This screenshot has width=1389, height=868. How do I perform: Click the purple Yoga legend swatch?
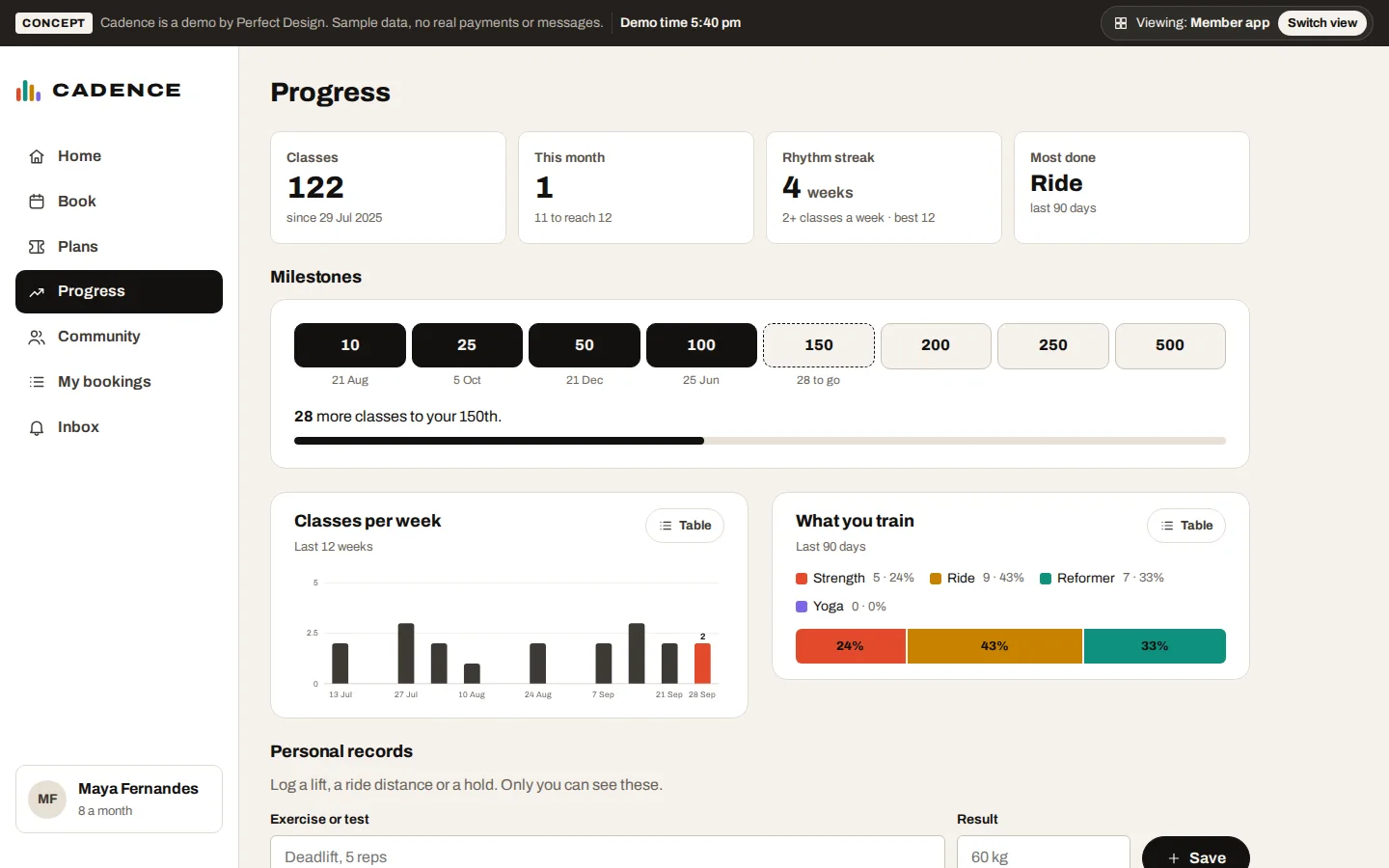(x=802, y=607)
